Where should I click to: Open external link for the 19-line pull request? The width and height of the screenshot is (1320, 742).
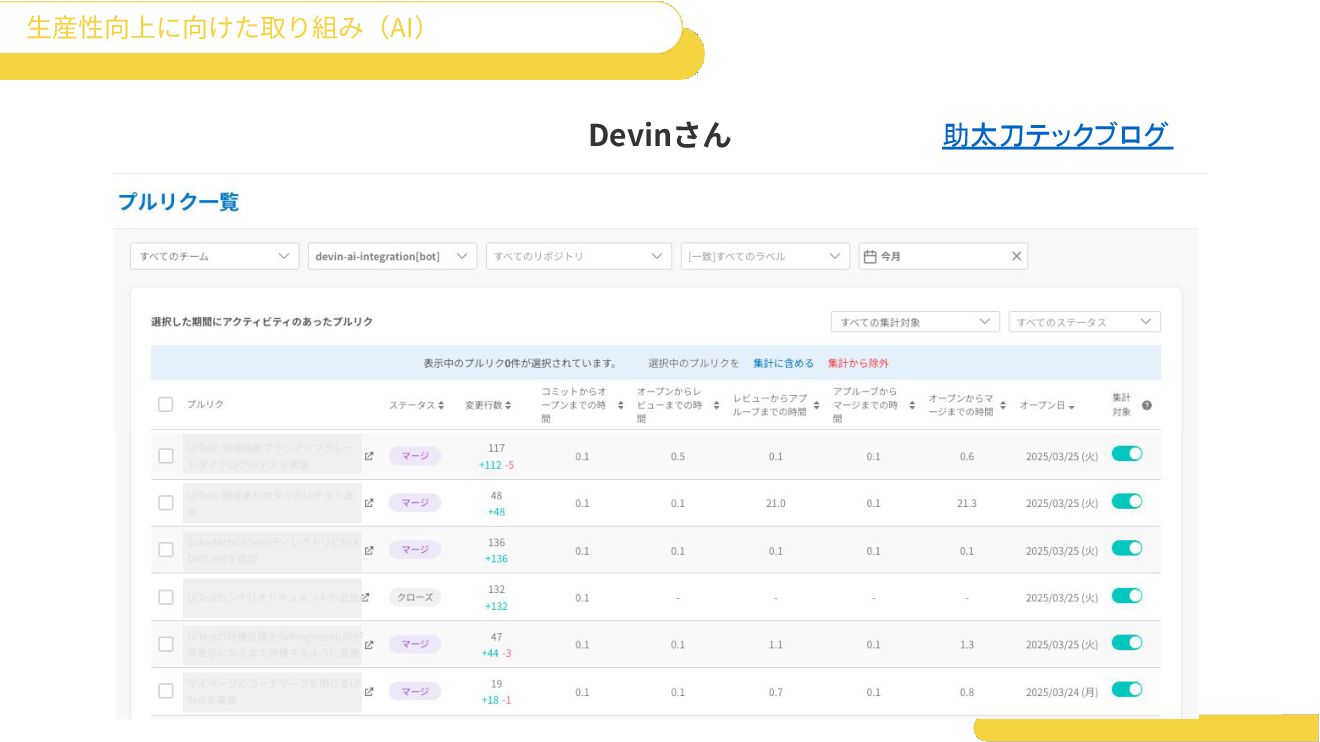(369, 691)
